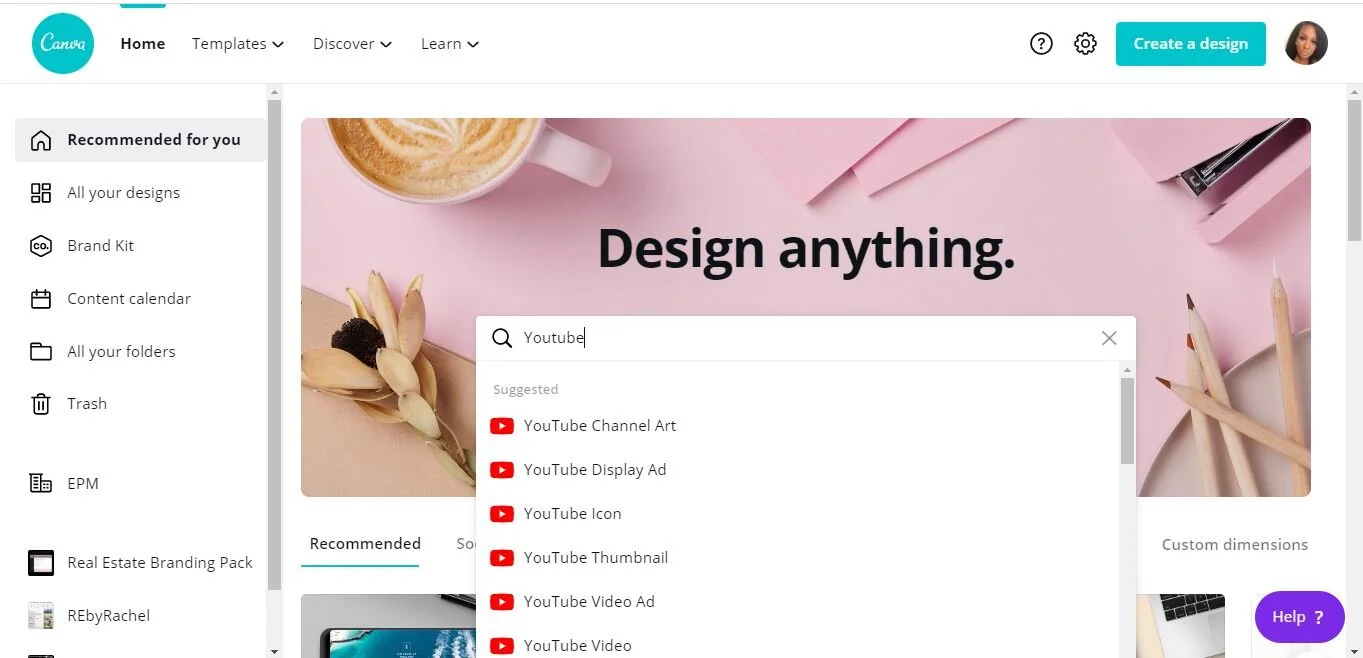The width and height of the screenshot is (1363, 658).
Task: Select YouTube Video suggestion text
Action: pos(578,646)
